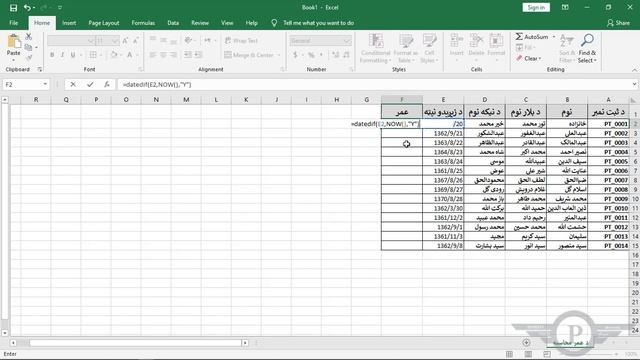Click the horizontal scrollbar left arrow

click(13, 343)
